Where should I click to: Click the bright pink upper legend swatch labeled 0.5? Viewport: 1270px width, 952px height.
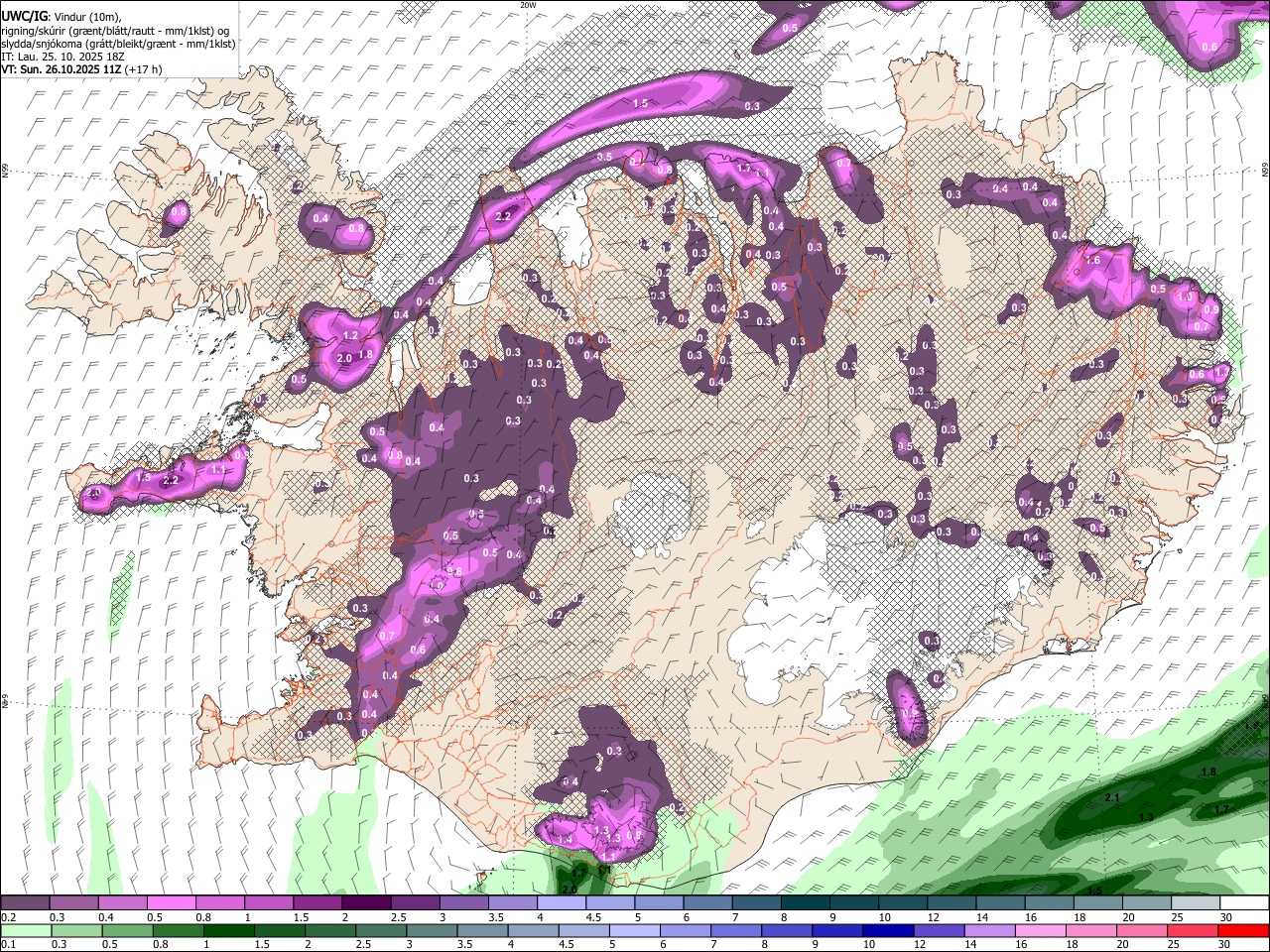171,903
